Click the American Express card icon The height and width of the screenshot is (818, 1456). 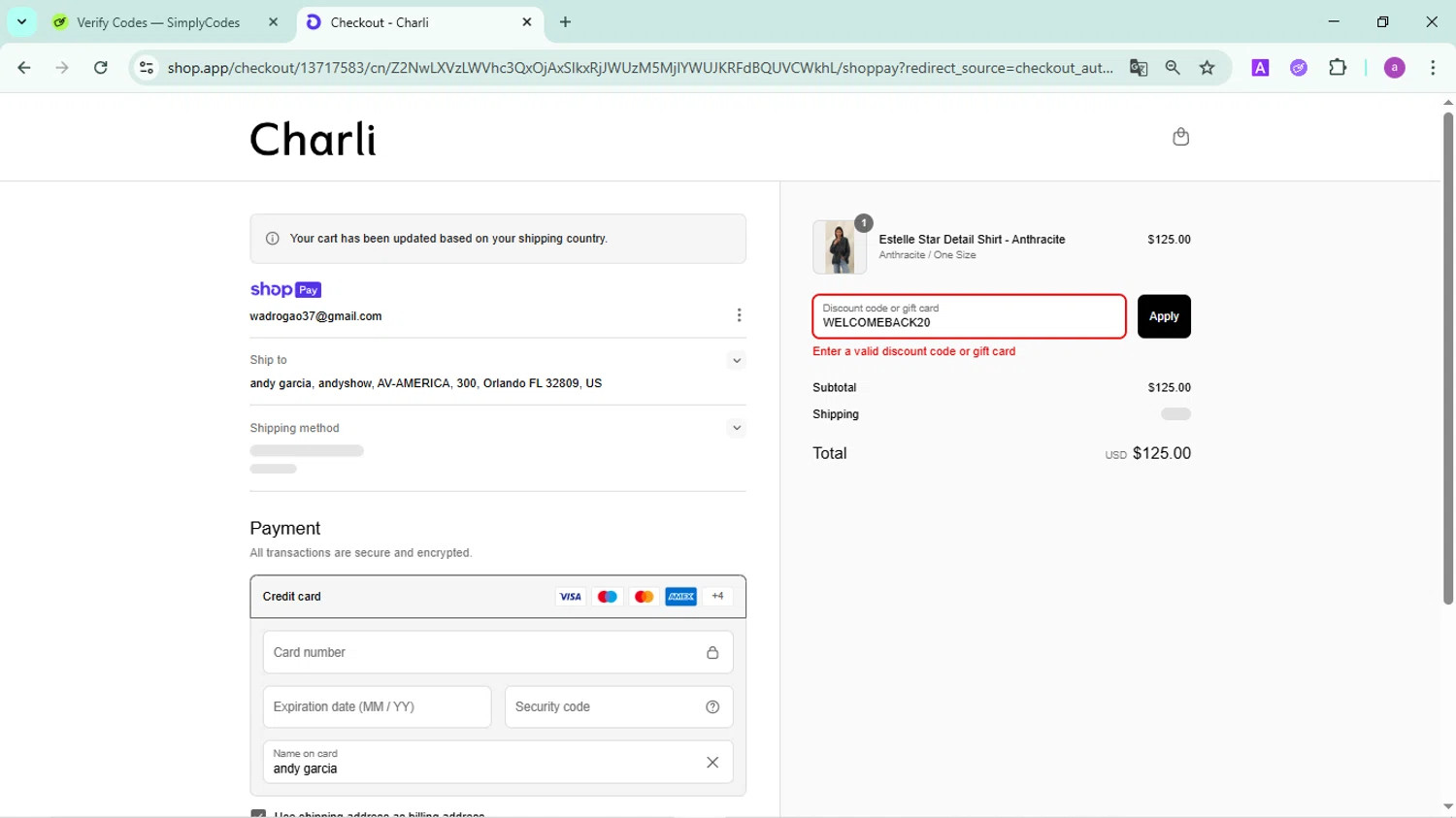click(x=681, y=597)
